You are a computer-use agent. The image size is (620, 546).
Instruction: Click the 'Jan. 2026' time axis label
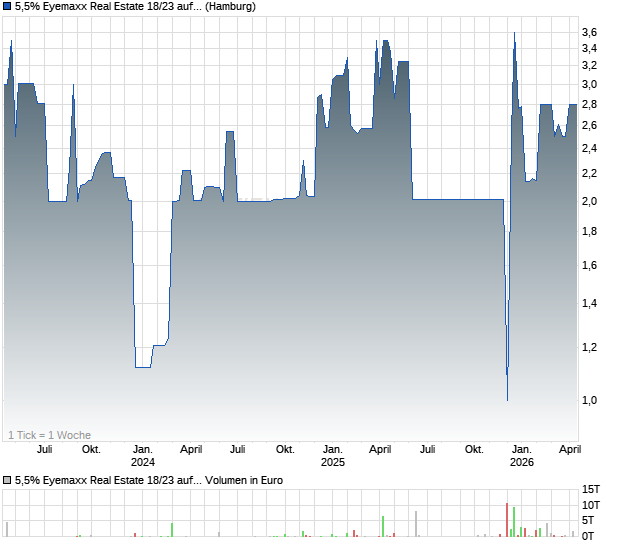[522, 456]
